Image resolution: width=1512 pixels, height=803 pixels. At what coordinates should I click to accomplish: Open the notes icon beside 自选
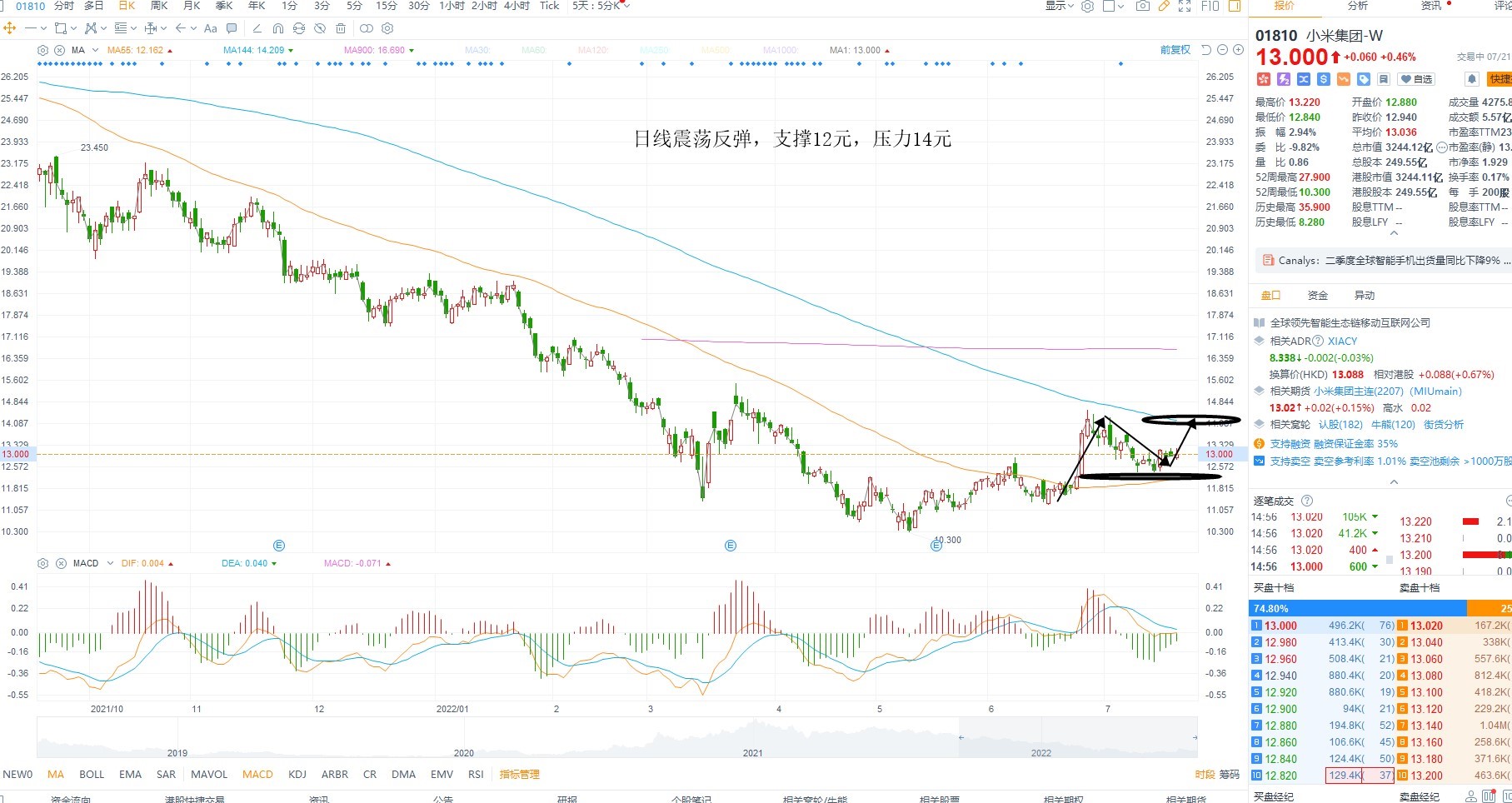[1384, 79]
